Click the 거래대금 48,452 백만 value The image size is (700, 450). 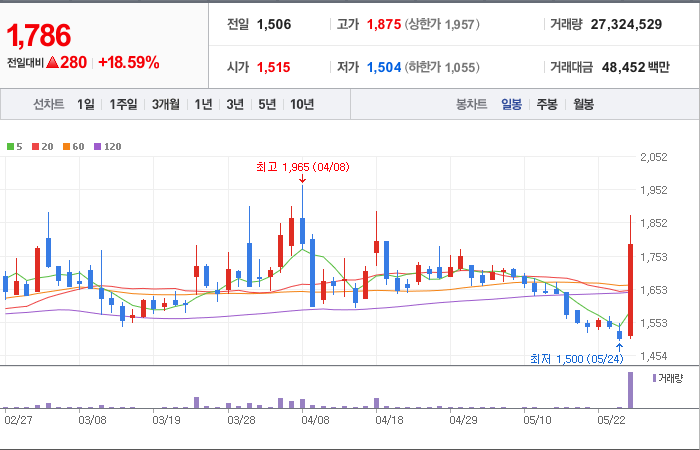635,67
